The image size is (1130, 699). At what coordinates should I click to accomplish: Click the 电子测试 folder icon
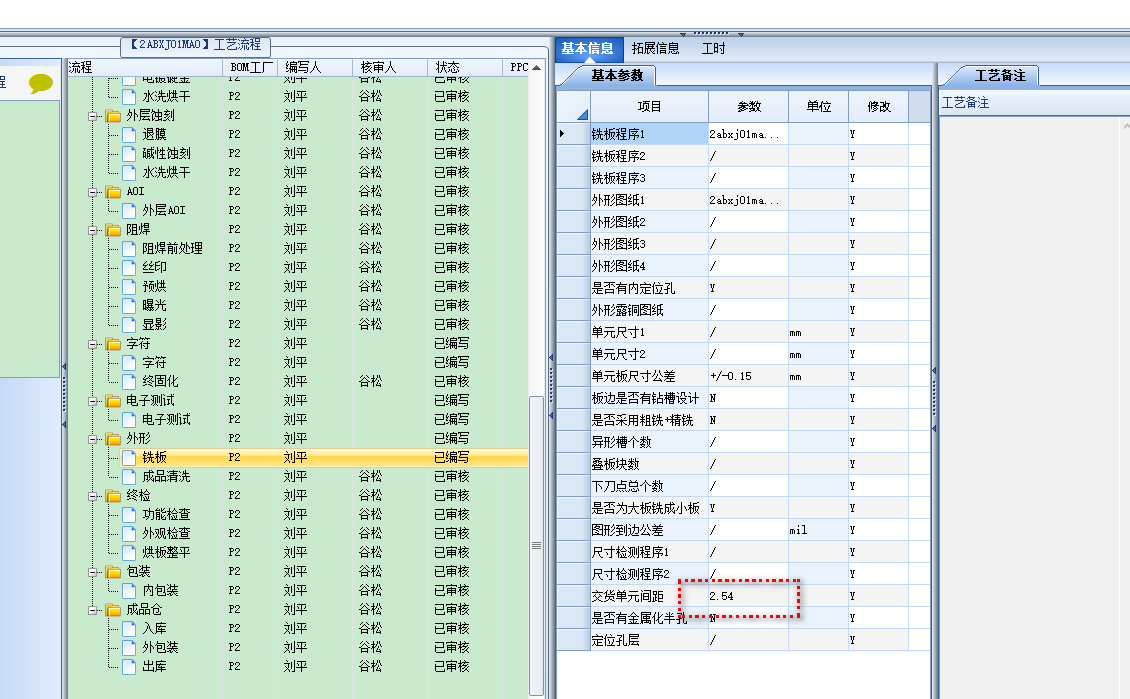coord(113,401)
